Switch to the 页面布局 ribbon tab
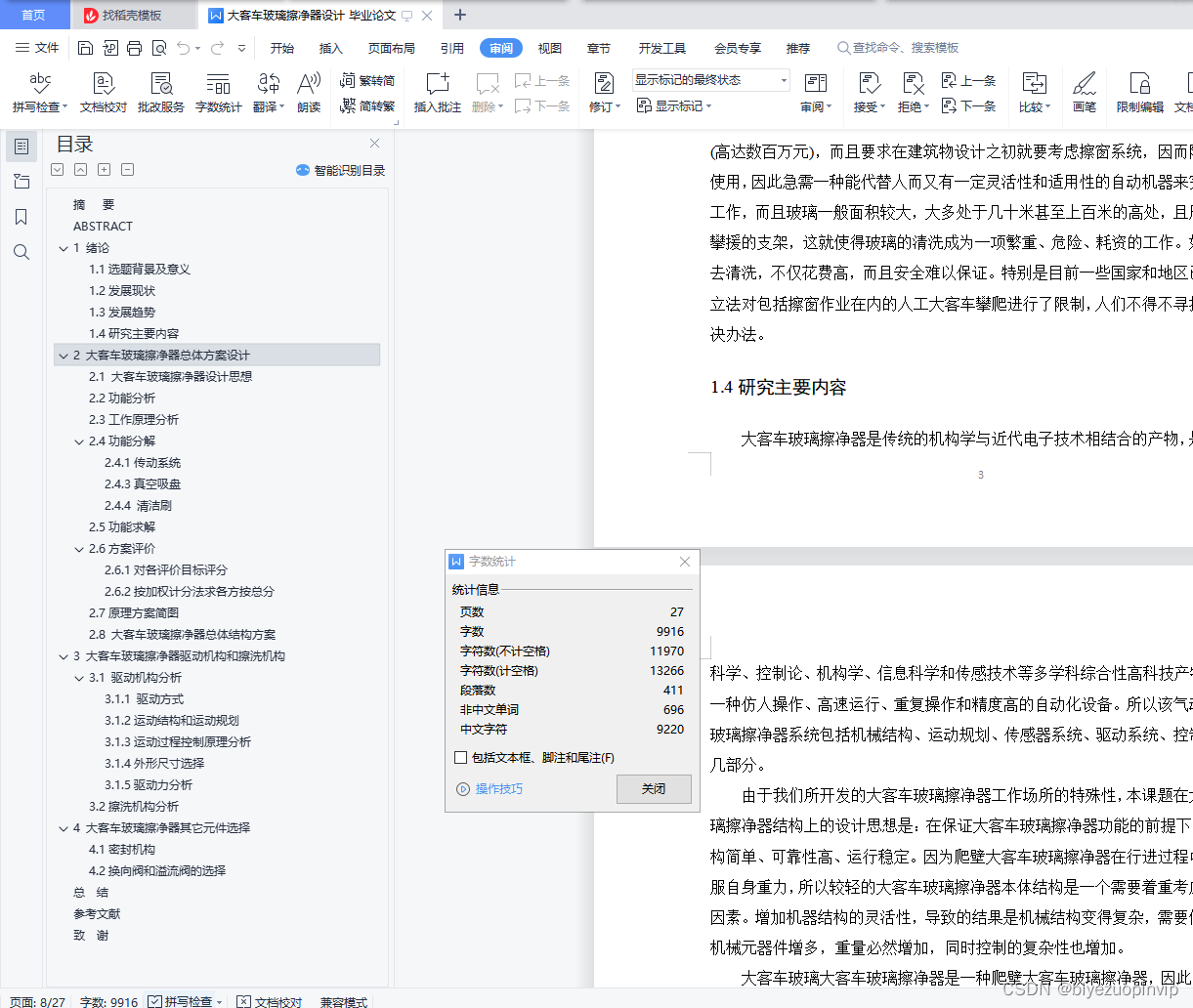Screen dimensions: 1193x1008 click(392, 48)
